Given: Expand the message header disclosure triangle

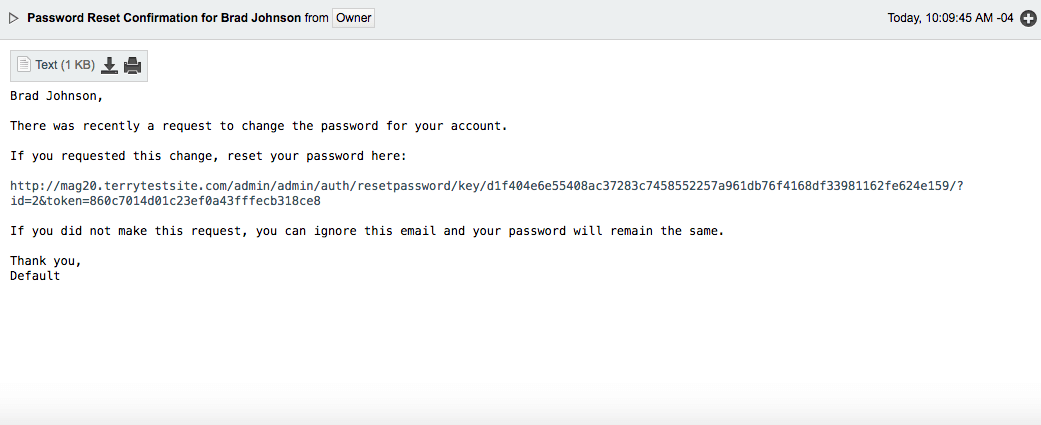Looking at the screenshot, I should click(13, 19).
